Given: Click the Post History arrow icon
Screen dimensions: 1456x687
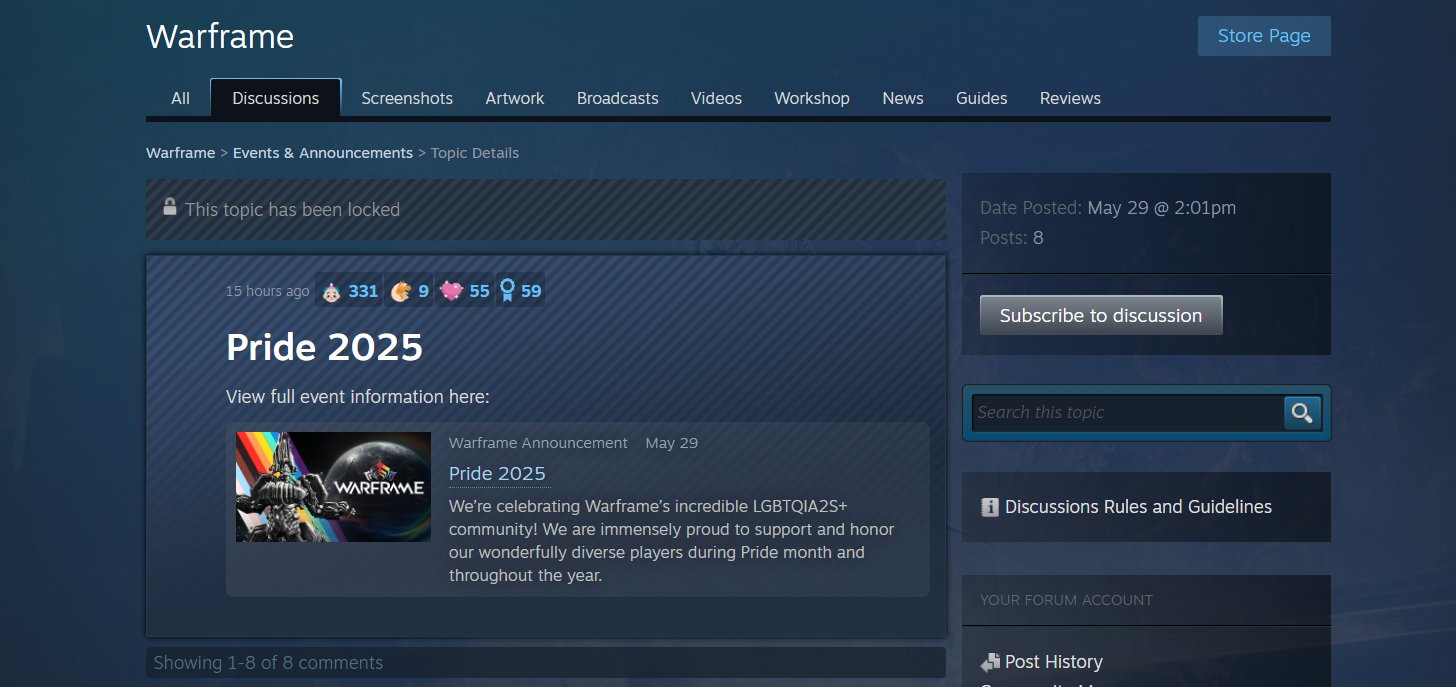Looking at the screenshot, I should coord(990,662).
